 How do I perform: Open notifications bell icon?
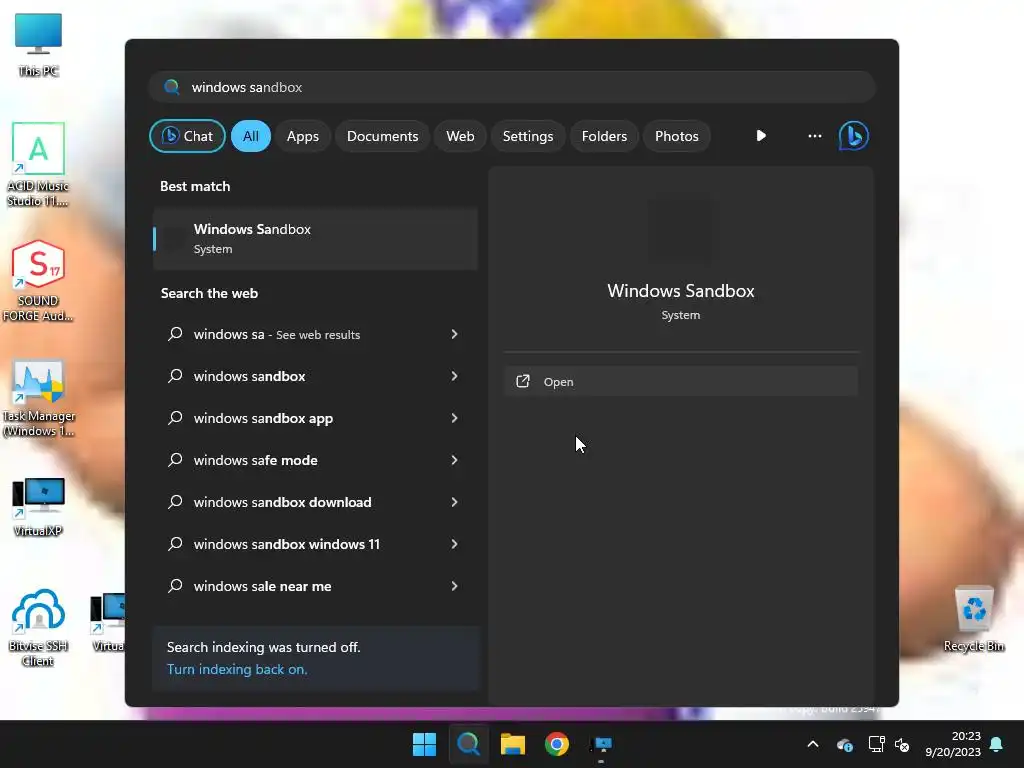pos(997,744)
